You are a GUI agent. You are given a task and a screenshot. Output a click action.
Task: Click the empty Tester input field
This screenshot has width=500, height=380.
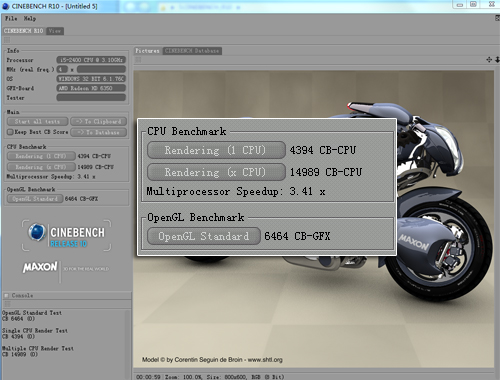(x=91, y=98)
